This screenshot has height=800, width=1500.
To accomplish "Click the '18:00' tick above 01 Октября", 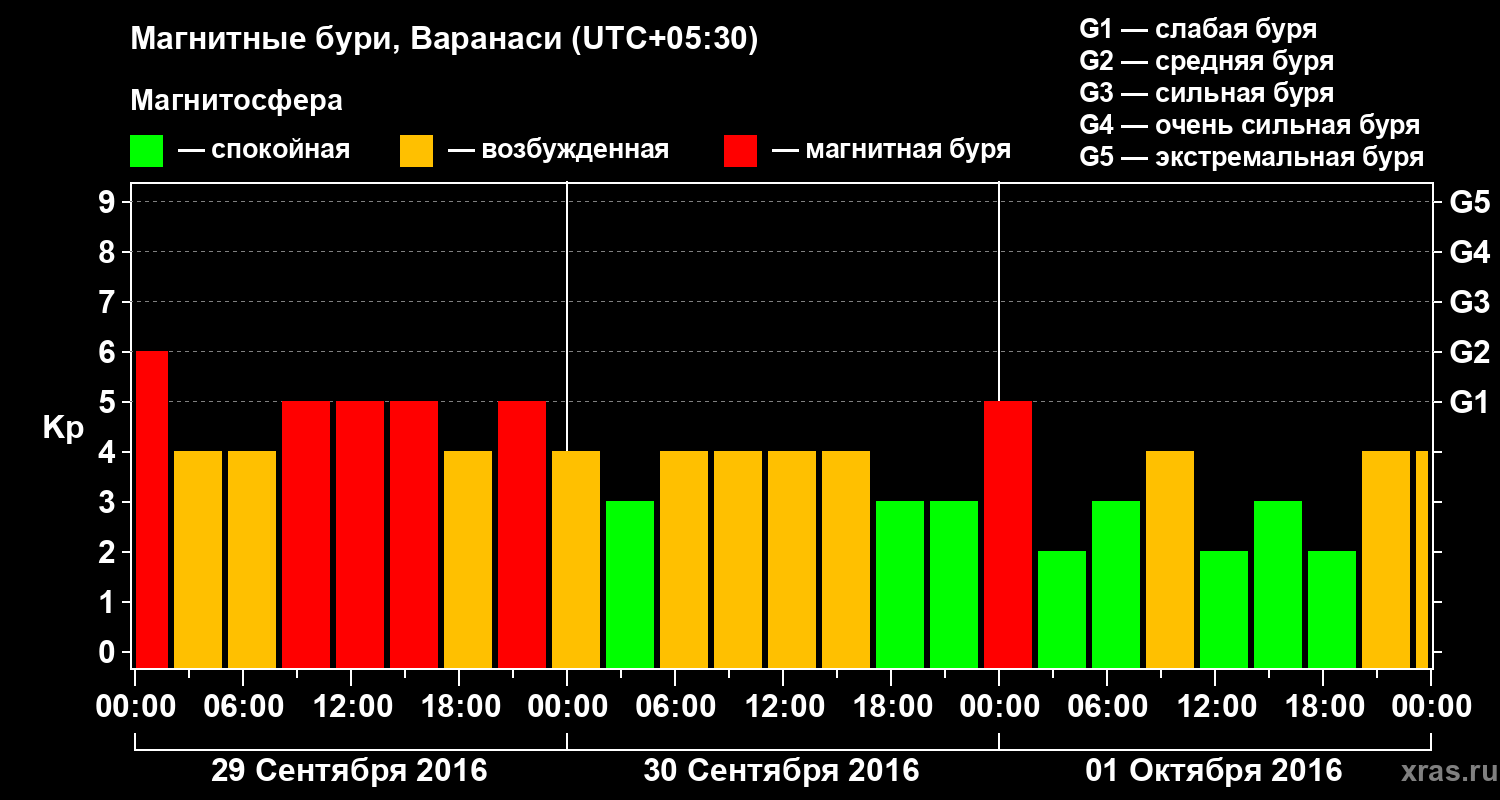I will (1324, 706).
